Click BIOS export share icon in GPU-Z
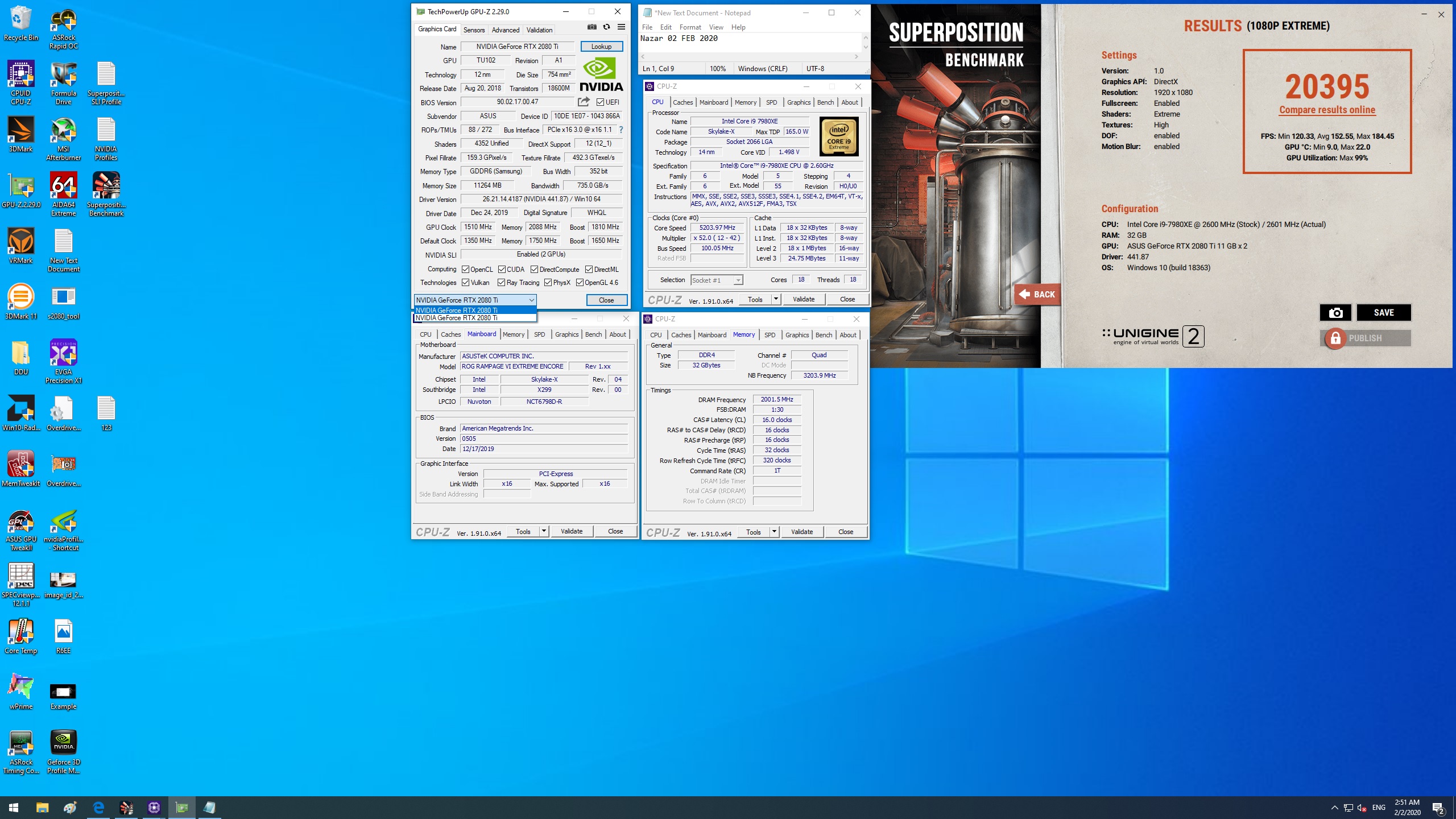 (584, 102)
